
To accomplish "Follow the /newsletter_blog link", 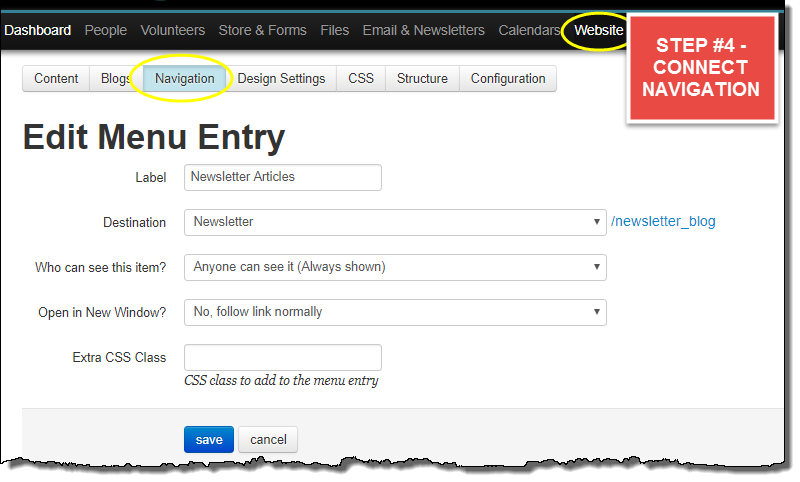I will click(x=663, y=221).
